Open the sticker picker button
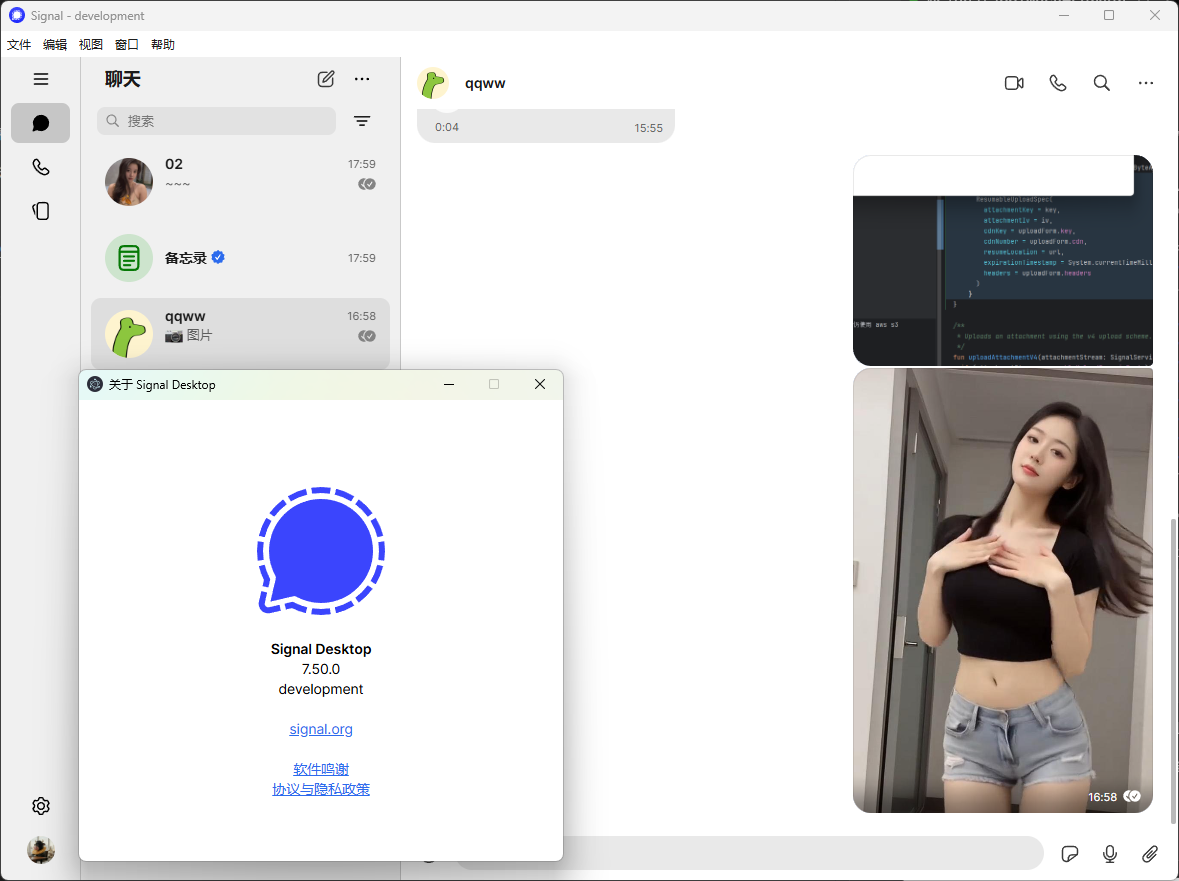This screenshot has height=881, width=1179. pos(1069,853)
